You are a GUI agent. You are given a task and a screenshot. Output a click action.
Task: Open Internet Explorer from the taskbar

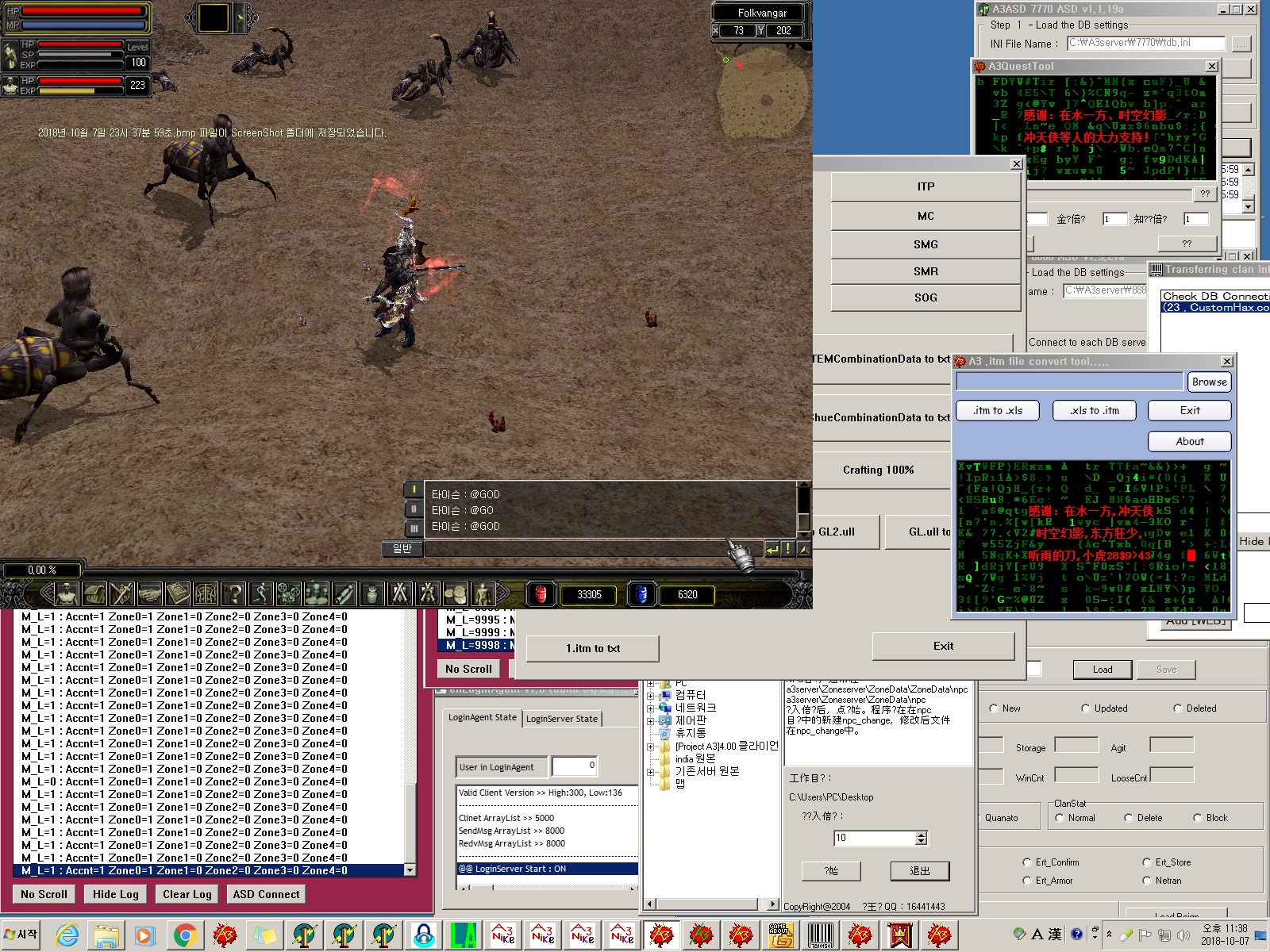coord(67,936)
